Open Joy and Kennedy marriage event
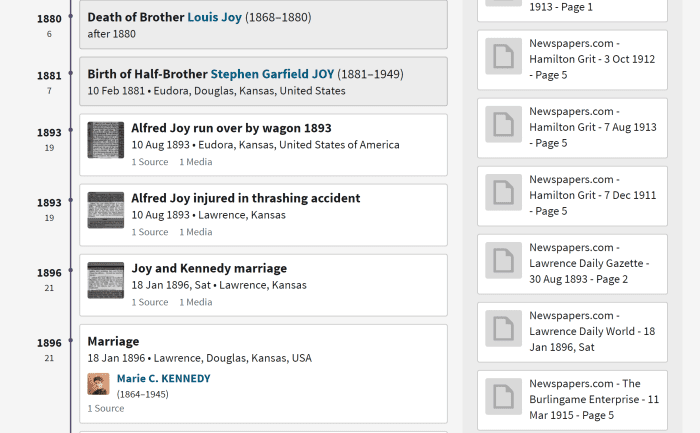The image size is (700, 433). pyautogui.click(x=209, y=268)
